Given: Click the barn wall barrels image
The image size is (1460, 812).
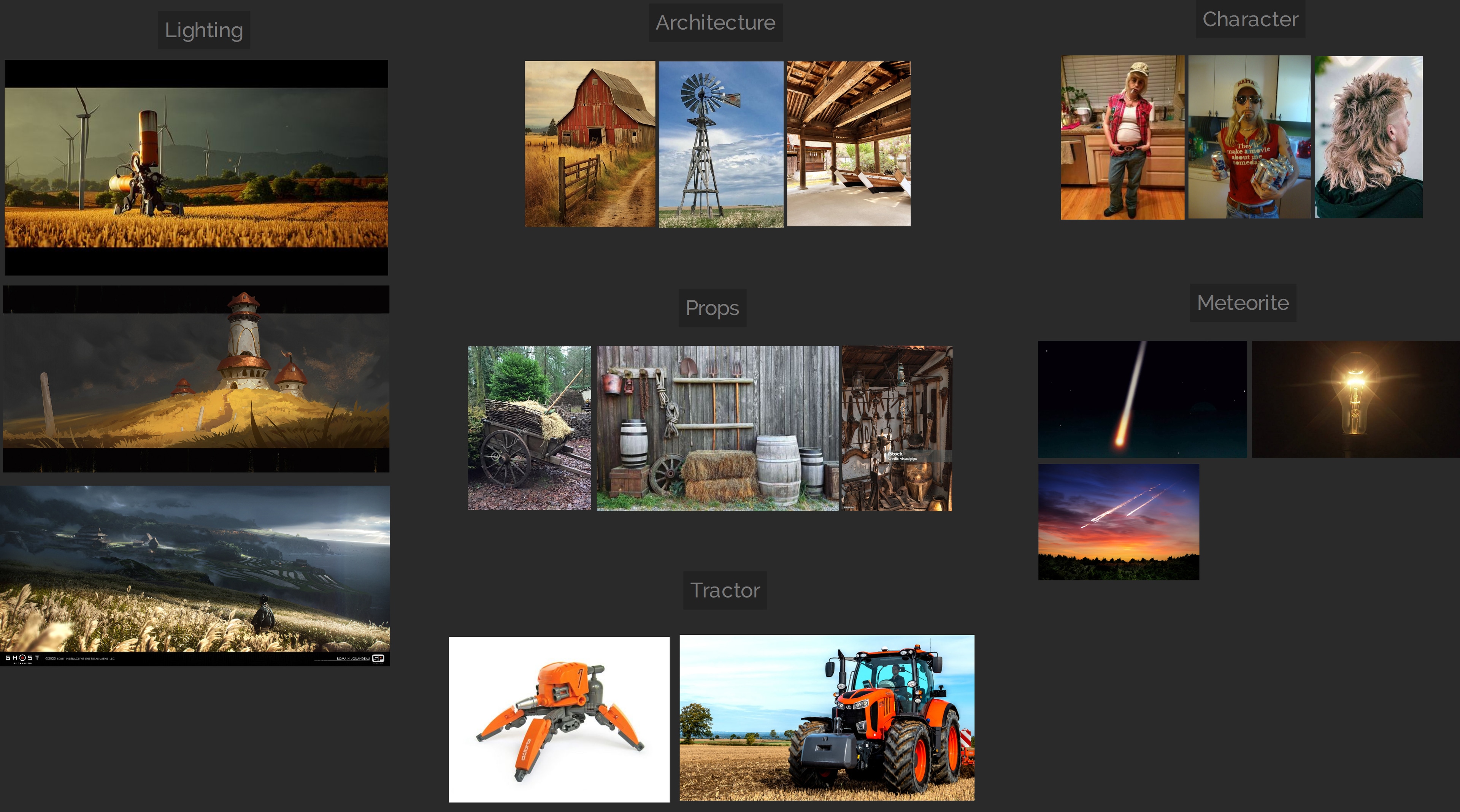Looking at the screenshot, I should point(717,428).
